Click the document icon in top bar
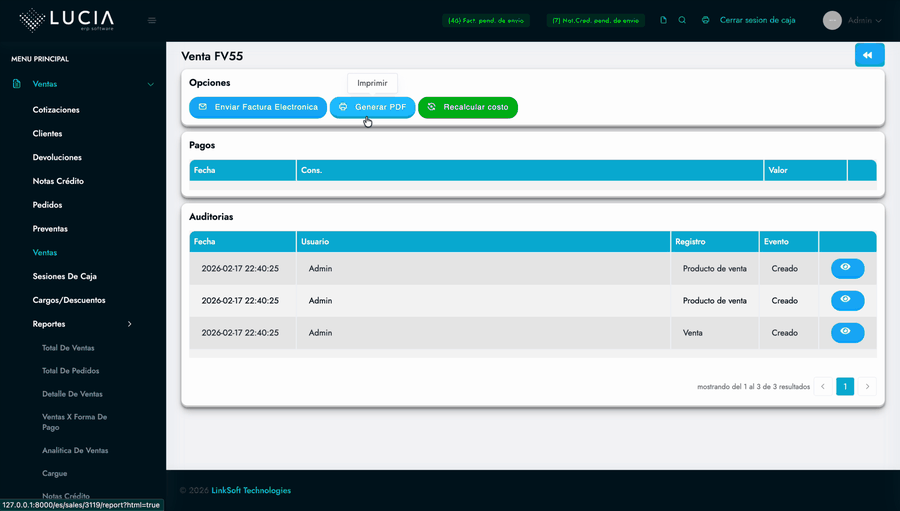This screenshot has height=511, width=900. point(663,20)
